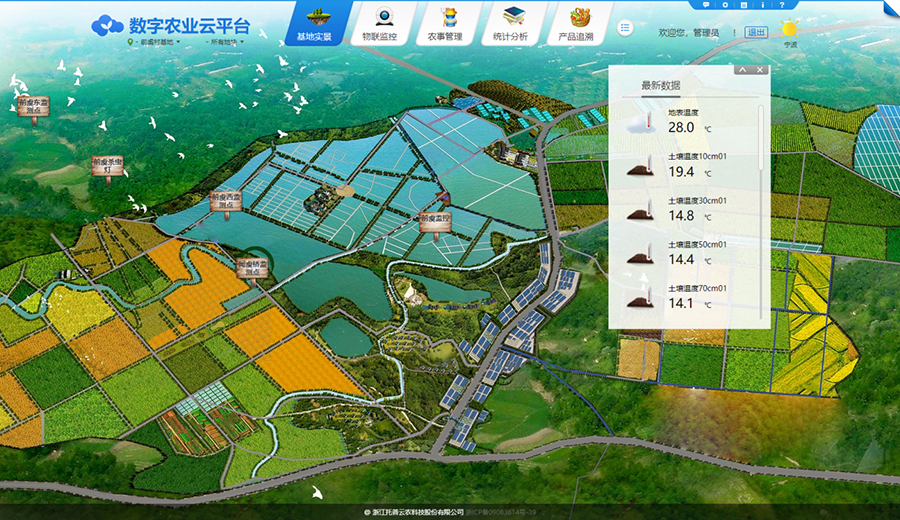This screenshot has height=520, width=900.
Task: Open the message bubble icon in top bar
Action: point(705,5)
